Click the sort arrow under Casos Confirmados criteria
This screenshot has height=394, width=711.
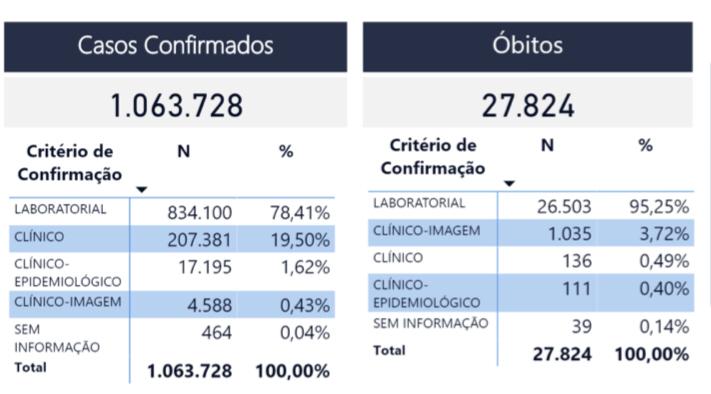click(x=141, y=190)
